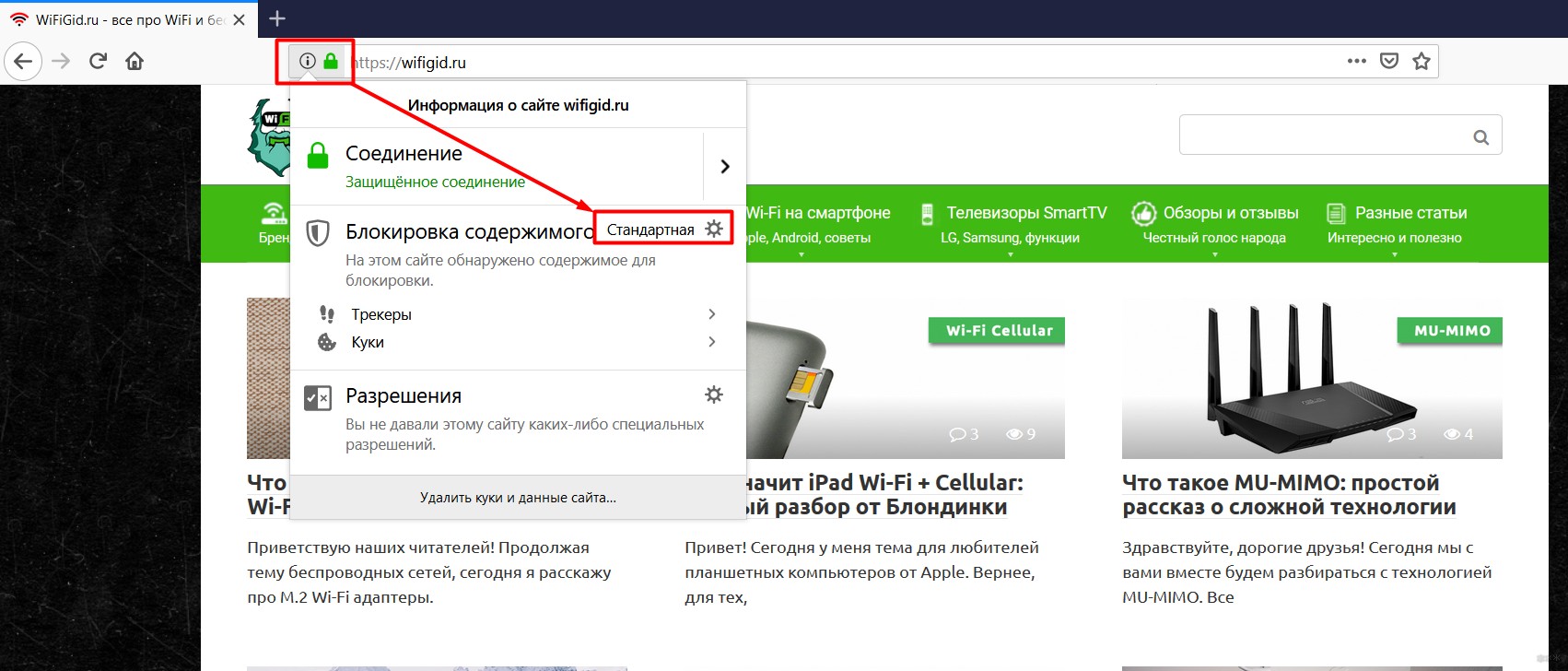Expand connection details arrow
The width and height of the screenshot is (1568, 671).
(725, 166)
